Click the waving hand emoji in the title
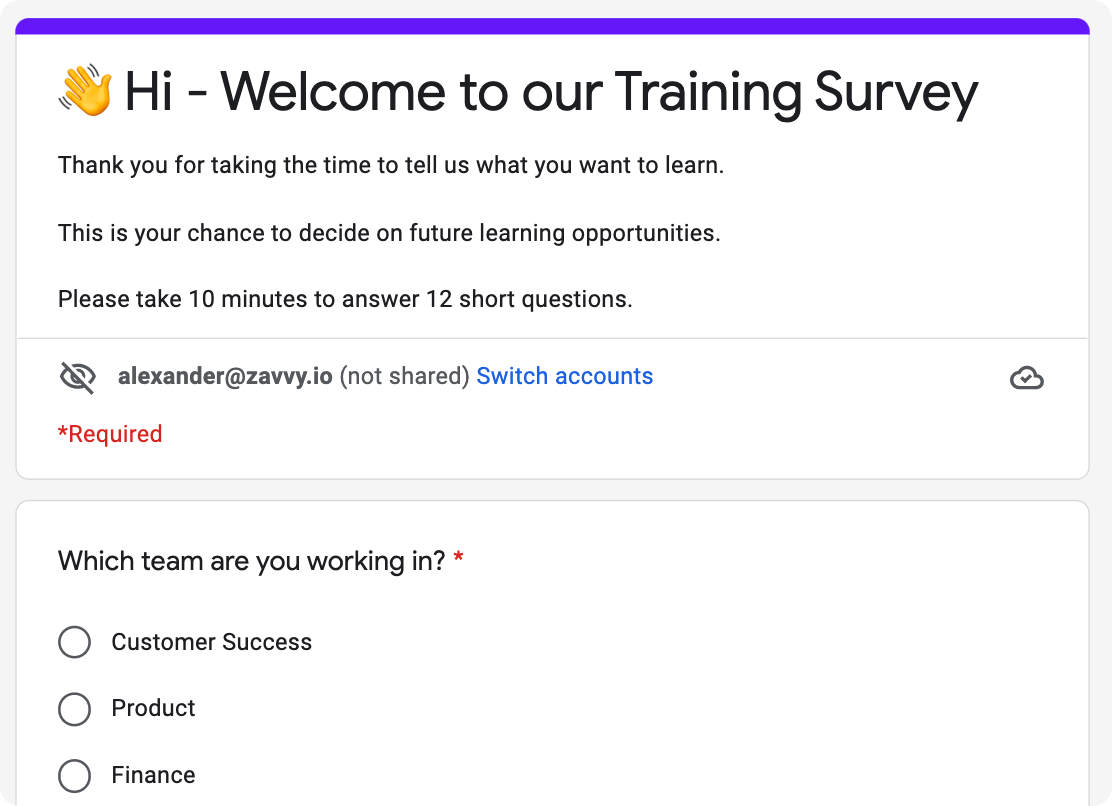Viewport: 1112px width, 806px height. click(86, 92)
